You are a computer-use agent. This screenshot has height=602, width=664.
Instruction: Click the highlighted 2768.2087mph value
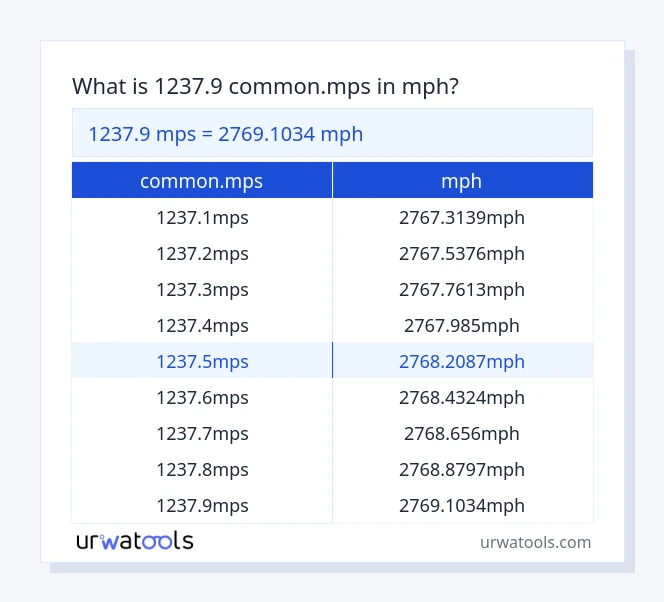point(461,361)
